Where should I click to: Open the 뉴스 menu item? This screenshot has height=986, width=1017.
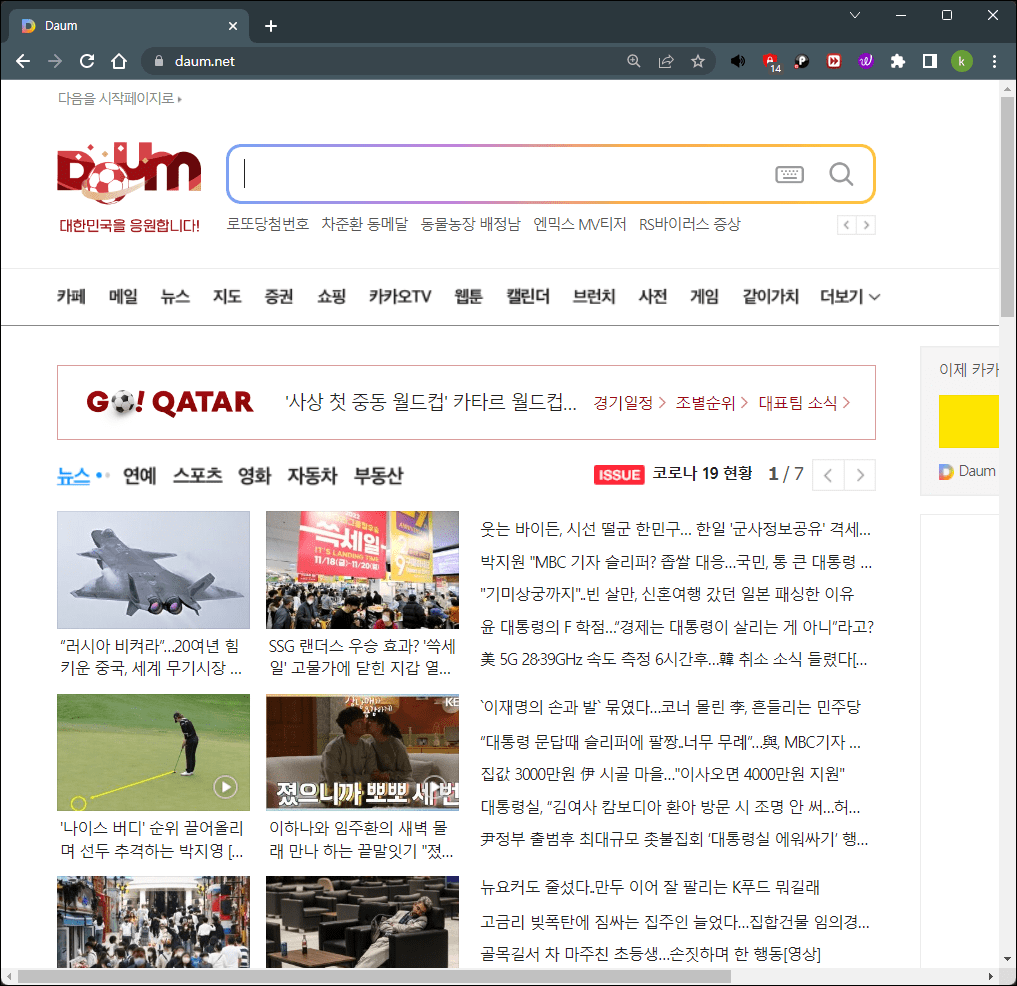tap(175, 296)
